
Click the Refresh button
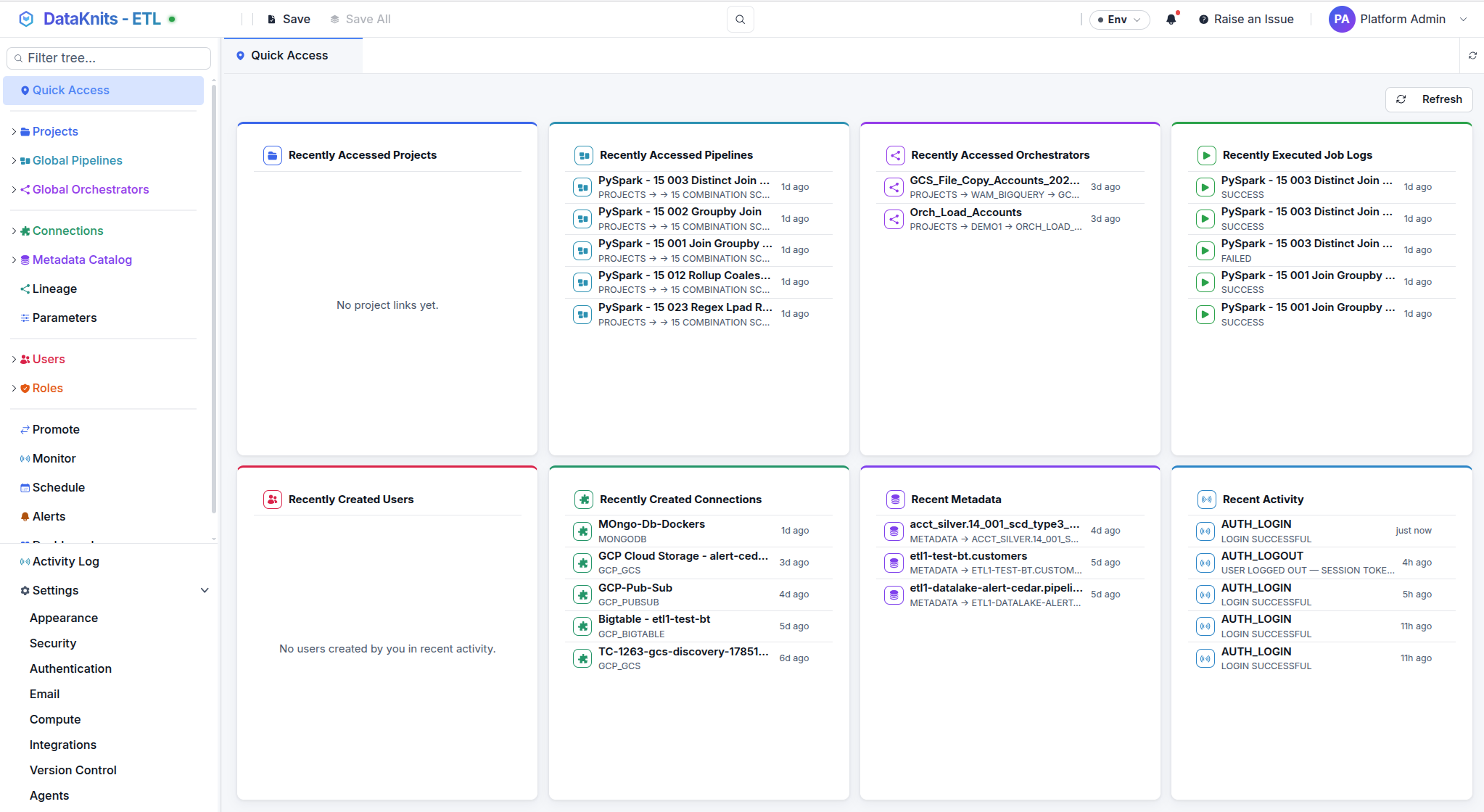[x=1429, y=99]
